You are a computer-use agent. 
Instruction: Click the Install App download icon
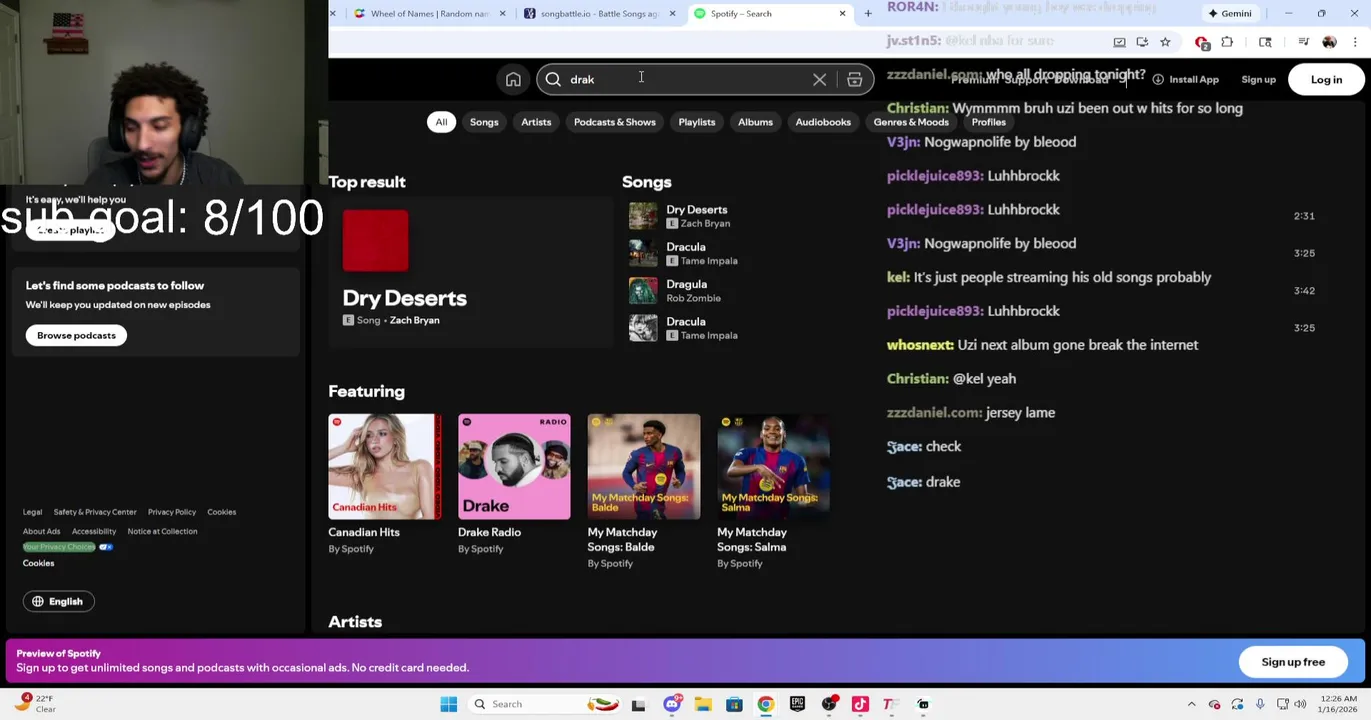coord(1157,79)
